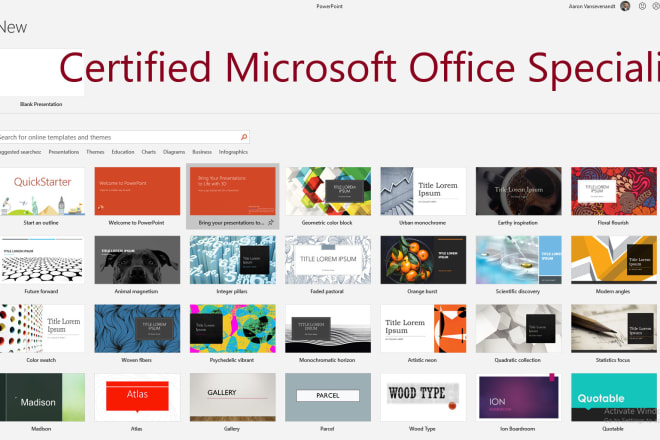Pick the Modern angles template

point(614,260)
